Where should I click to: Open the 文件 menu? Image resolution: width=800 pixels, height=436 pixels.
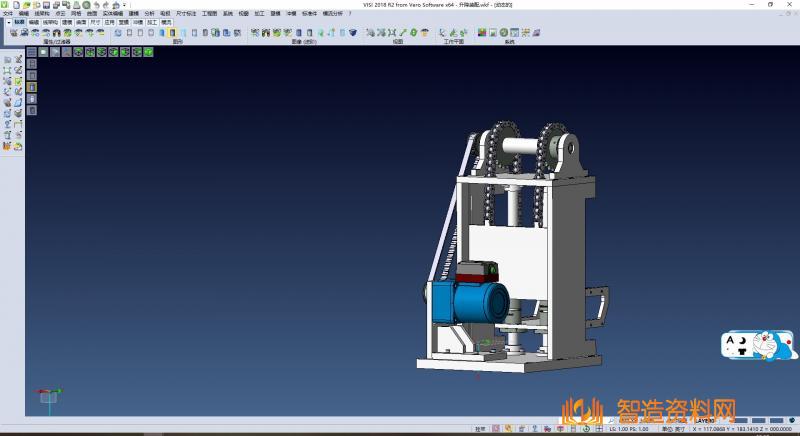7,13
